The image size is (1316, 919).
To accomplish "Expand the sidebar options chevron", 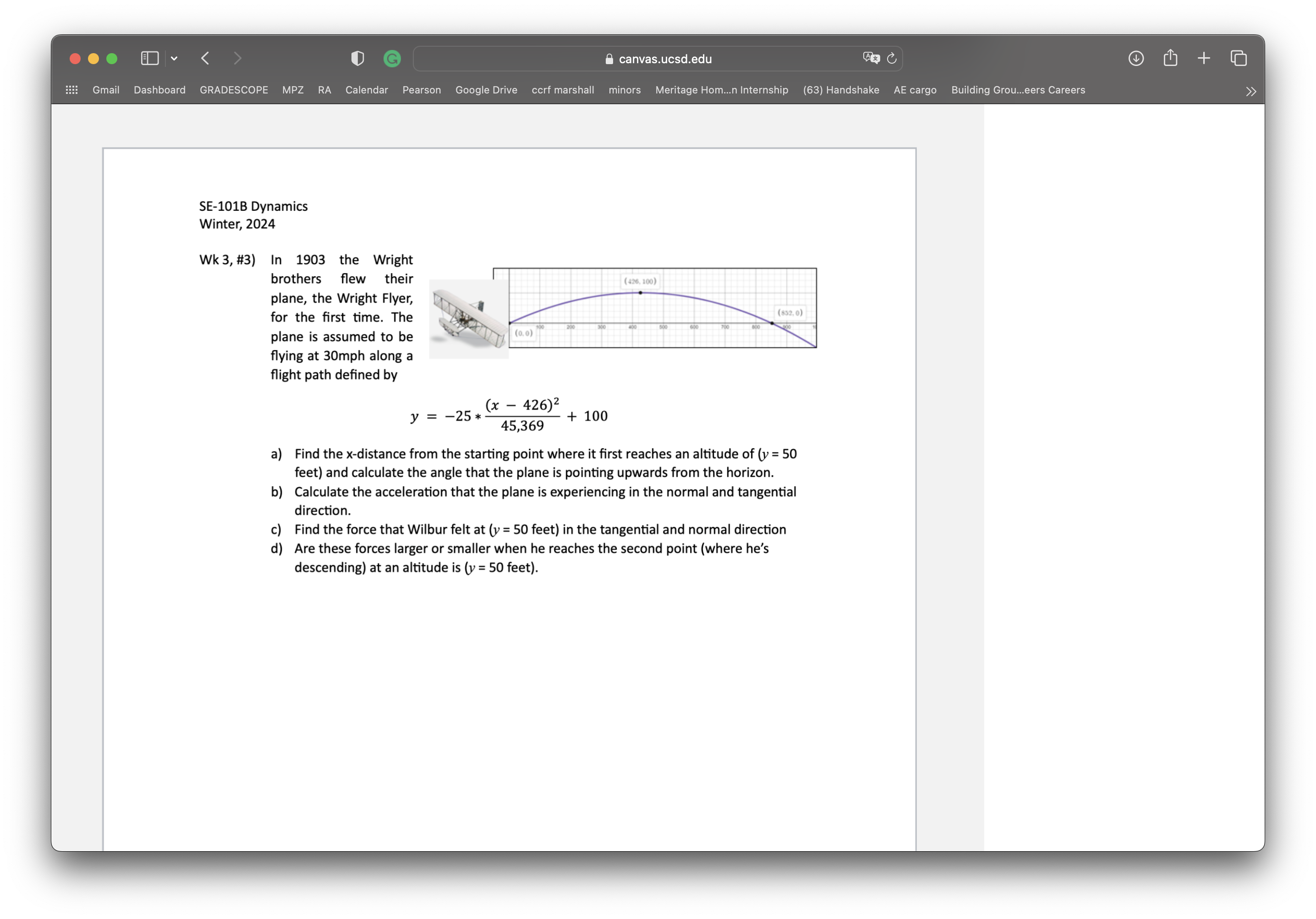I will click(x=174, y=58).
